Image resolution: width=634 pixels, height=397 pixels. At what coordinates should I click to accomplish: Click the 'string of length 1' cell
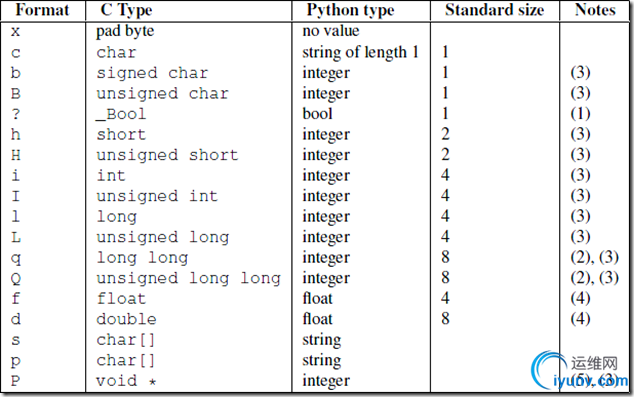360,53
